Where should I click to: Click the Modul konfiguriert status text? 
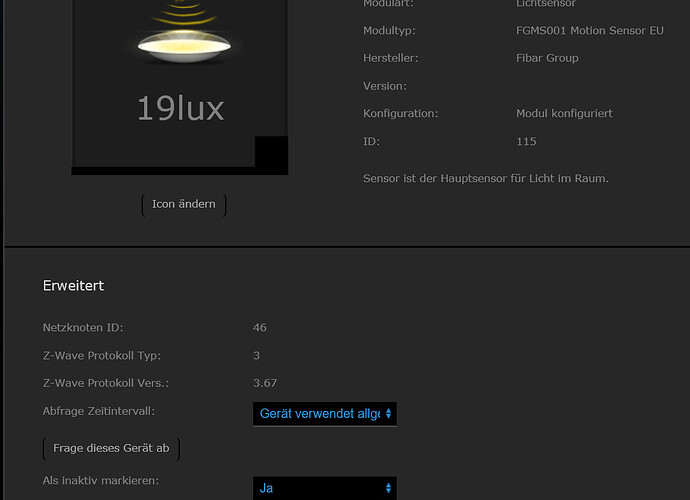564,114
